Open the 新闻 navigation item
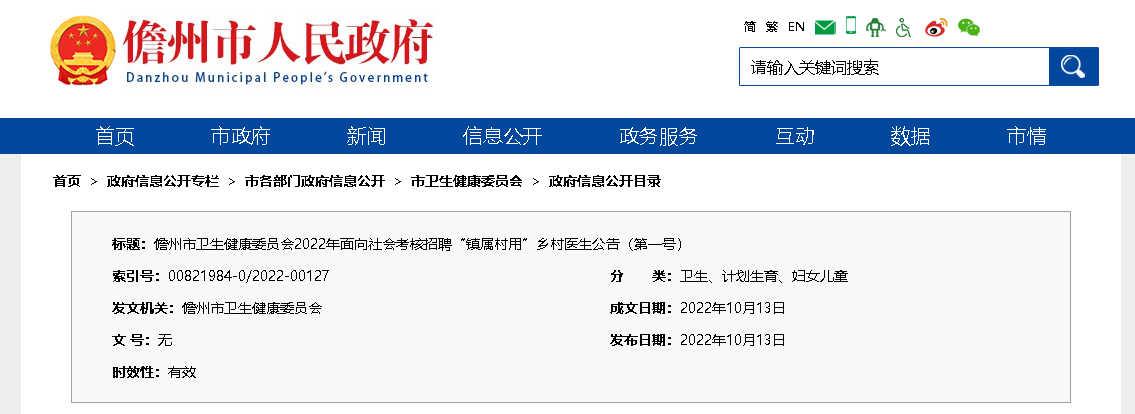The image size is (1135, 414). coord(366,136)
